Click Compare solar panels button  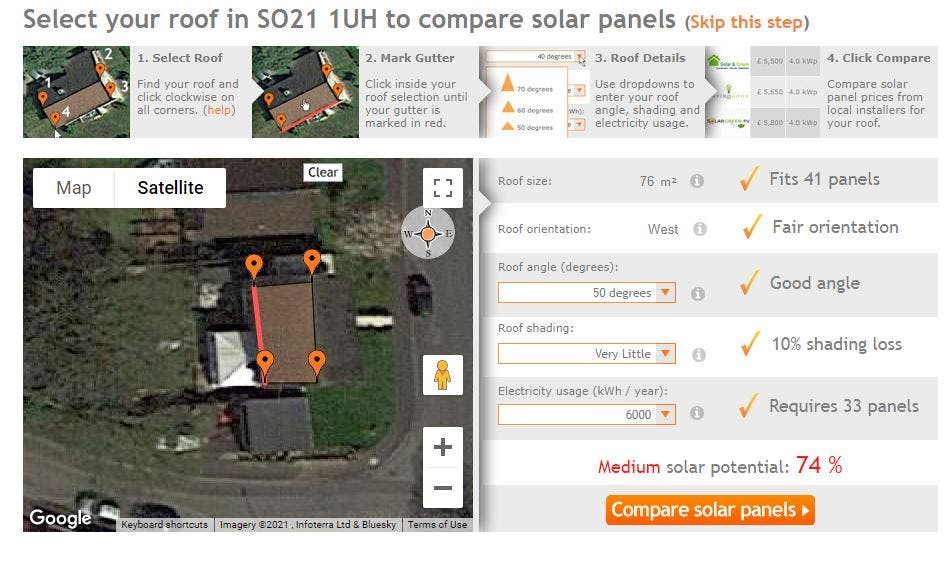(x=710, y=510)
